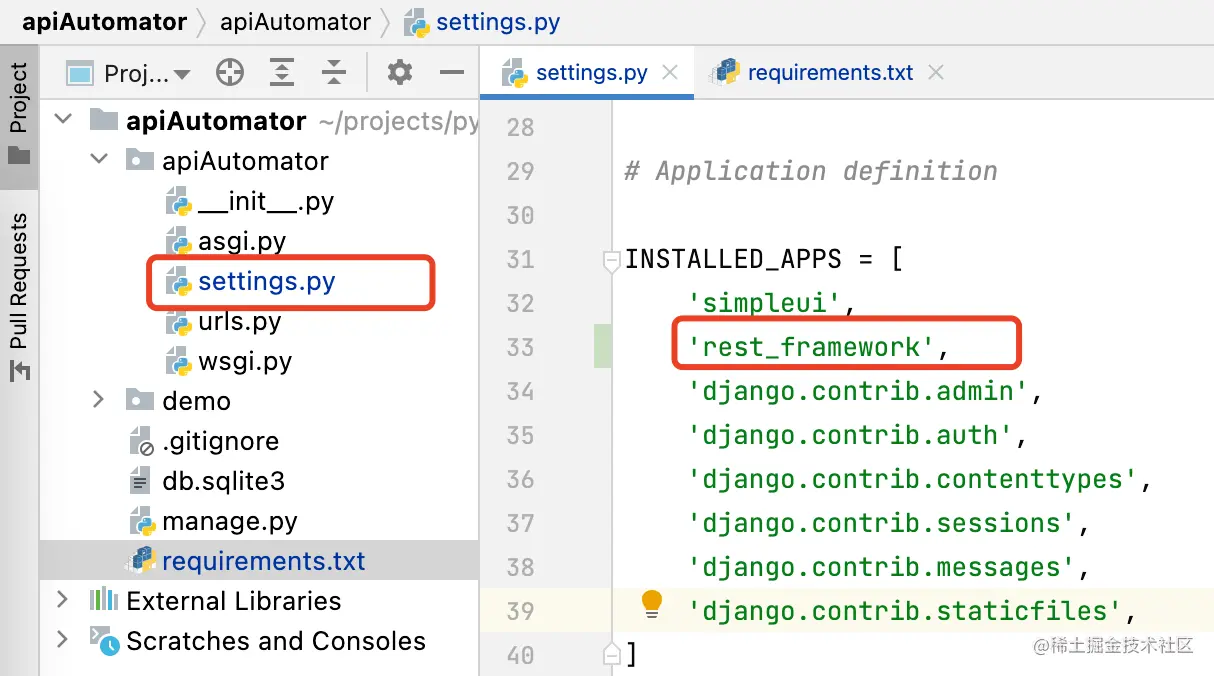This screenshot has height=676, width=1214.
Task: Open urls.py in the project tree
Action: coord(239,321)
